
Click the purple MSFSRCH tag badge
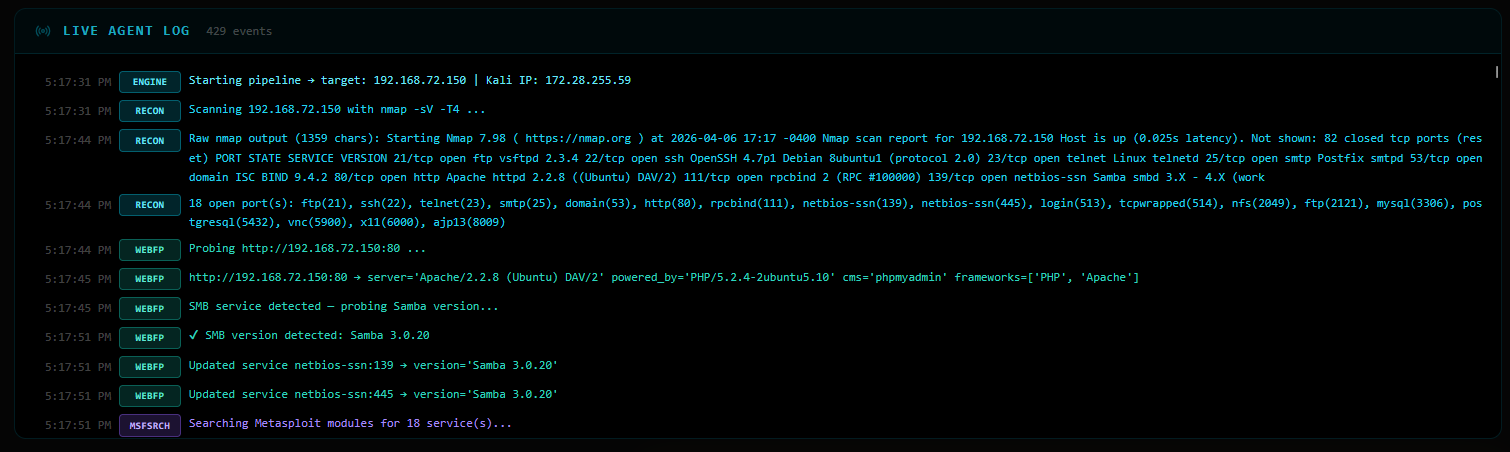click(150, 425)
